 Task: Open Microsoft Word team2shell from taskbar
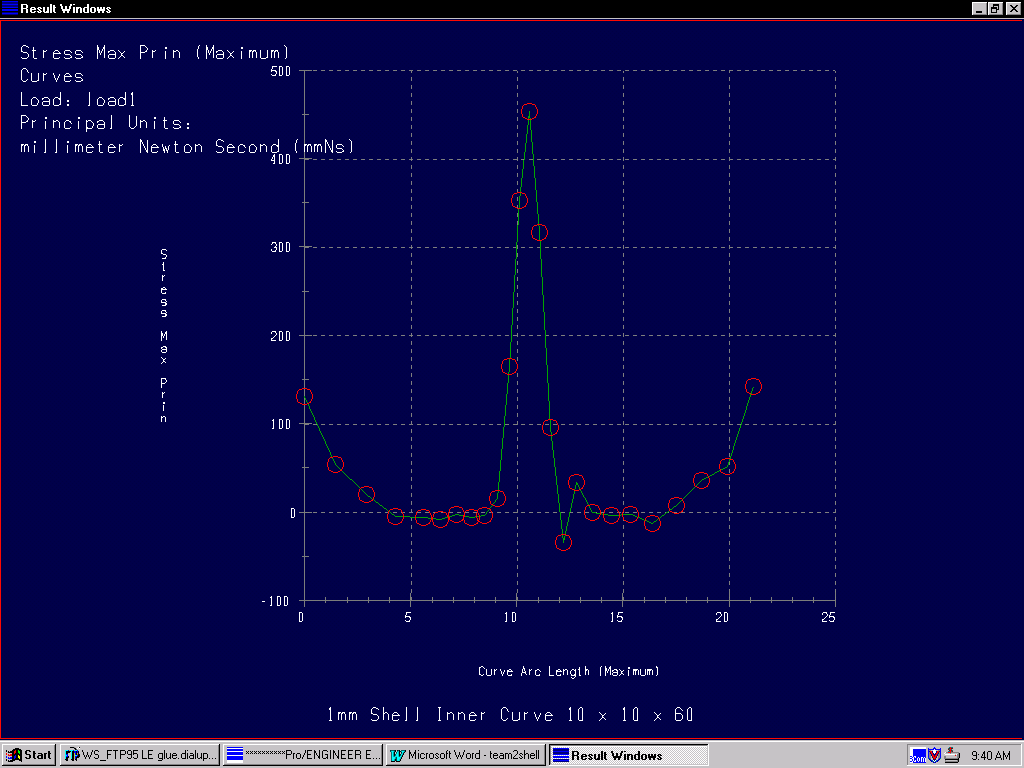point(466,755)
